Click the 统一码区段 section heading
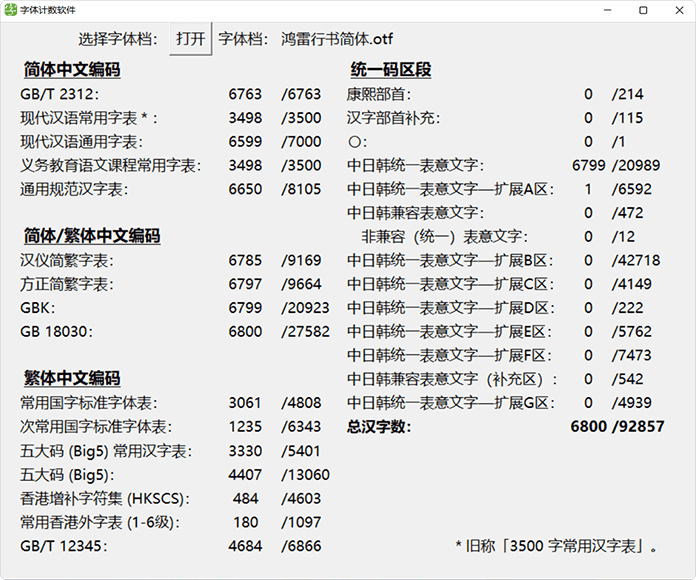The image size is (696, 580). tap(391, 71)
